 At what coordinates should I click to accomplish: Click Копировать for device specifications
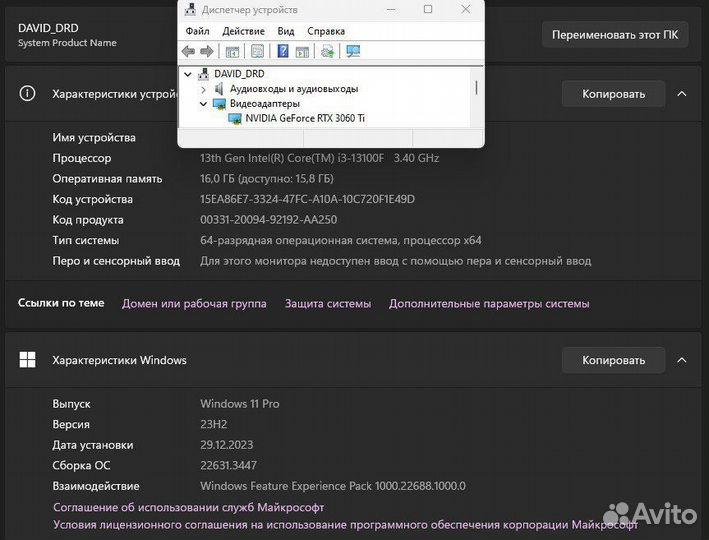(x=614, y=94)
